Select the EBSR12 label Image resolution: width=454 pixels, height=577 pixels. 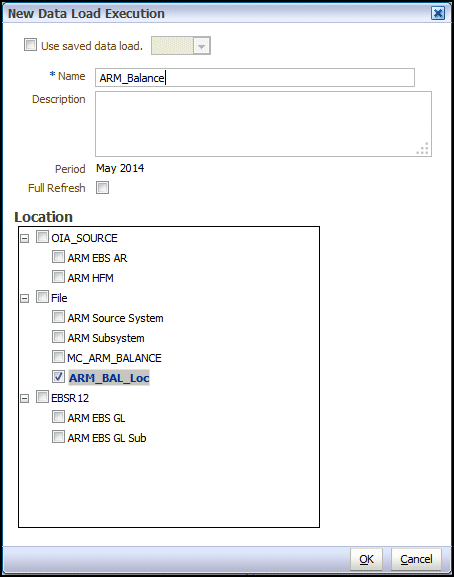70,398
